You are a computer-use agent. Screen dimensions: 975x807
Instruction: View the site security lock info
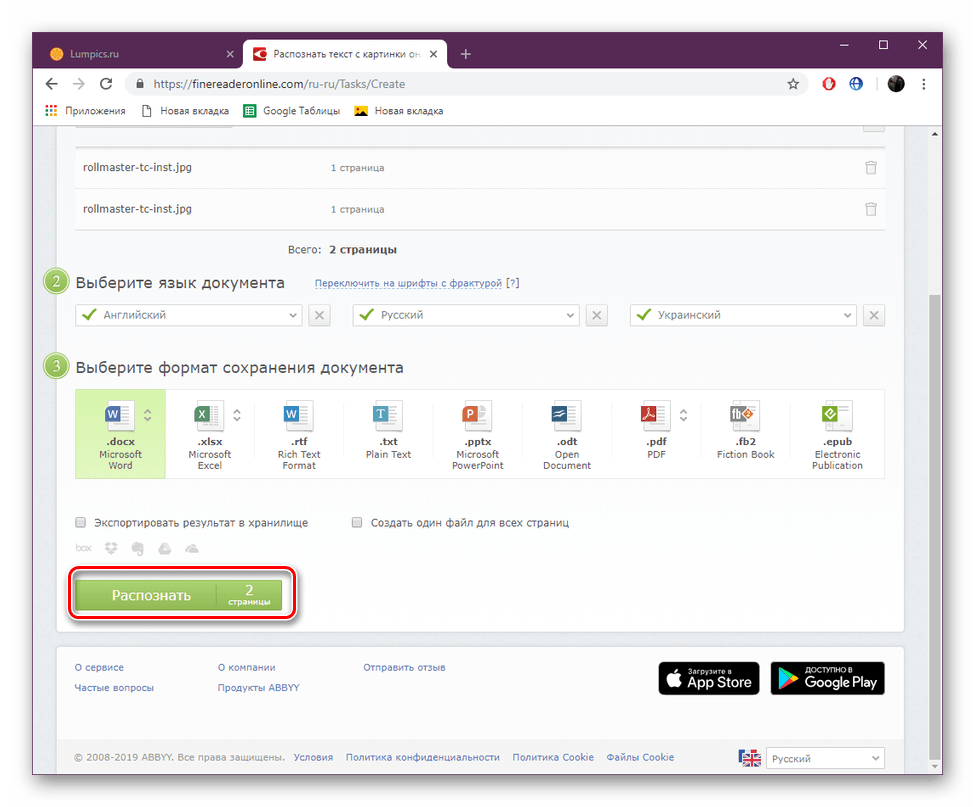(140, 84)
